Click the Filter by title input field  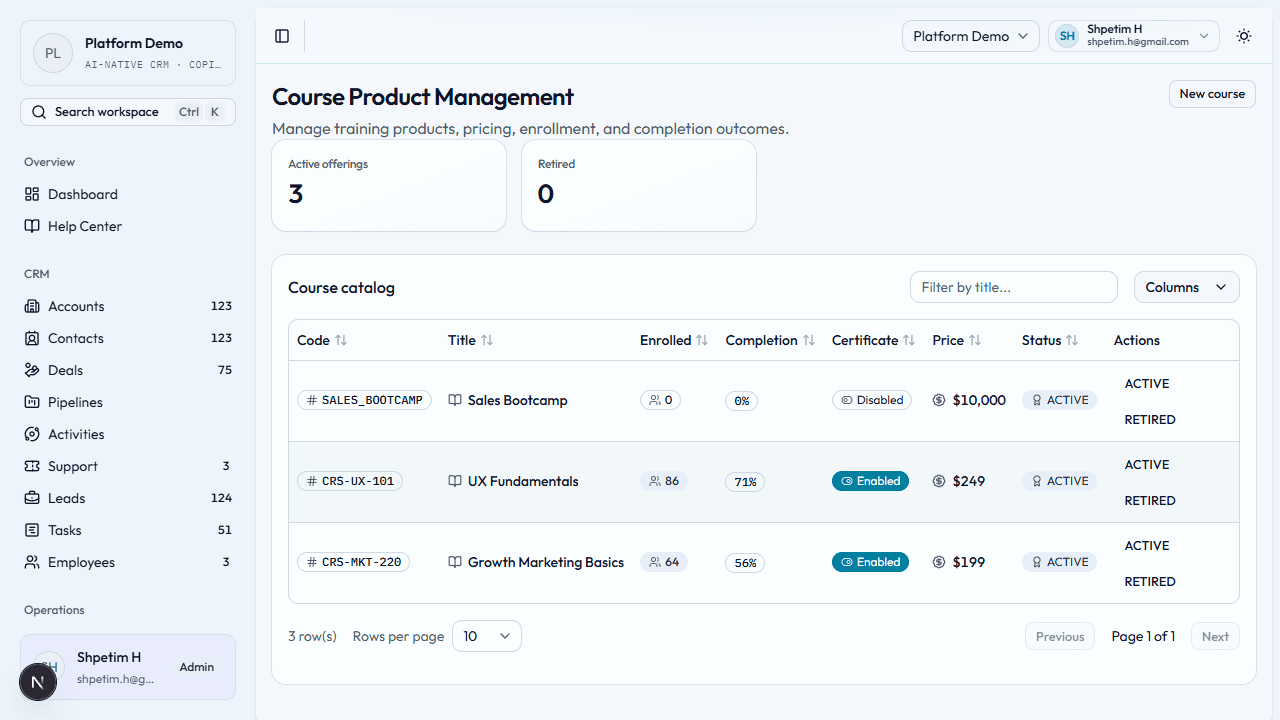click(x=1013, y=287)
